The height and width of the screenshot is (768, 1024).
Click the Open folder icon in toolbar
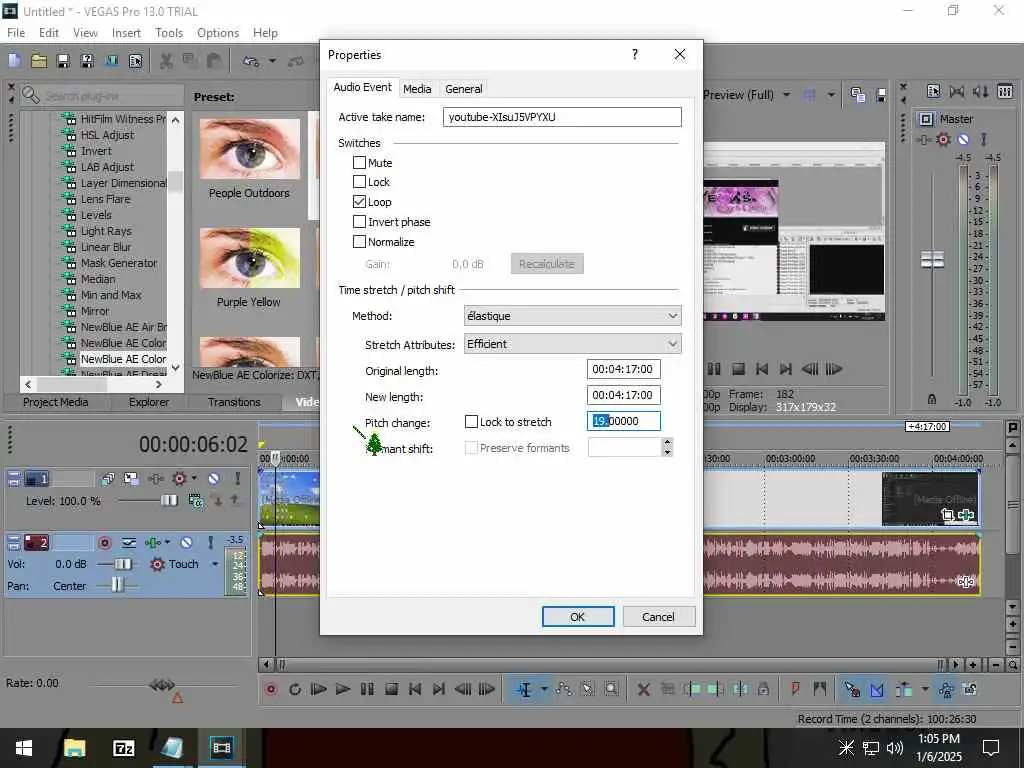(x=39, y=61)
